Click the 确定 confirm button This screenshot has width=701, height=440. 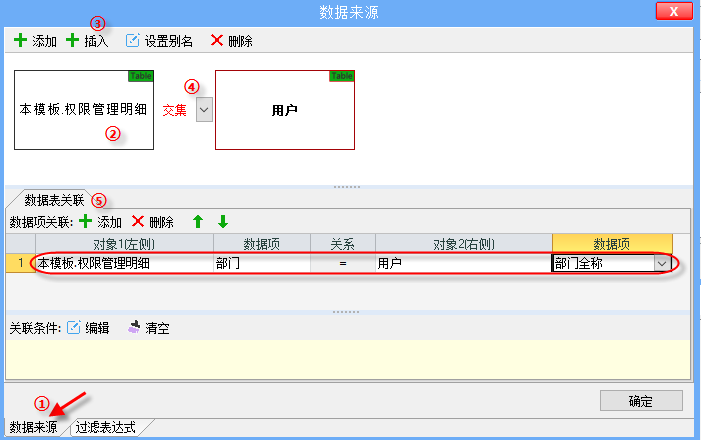coord(641,401)
